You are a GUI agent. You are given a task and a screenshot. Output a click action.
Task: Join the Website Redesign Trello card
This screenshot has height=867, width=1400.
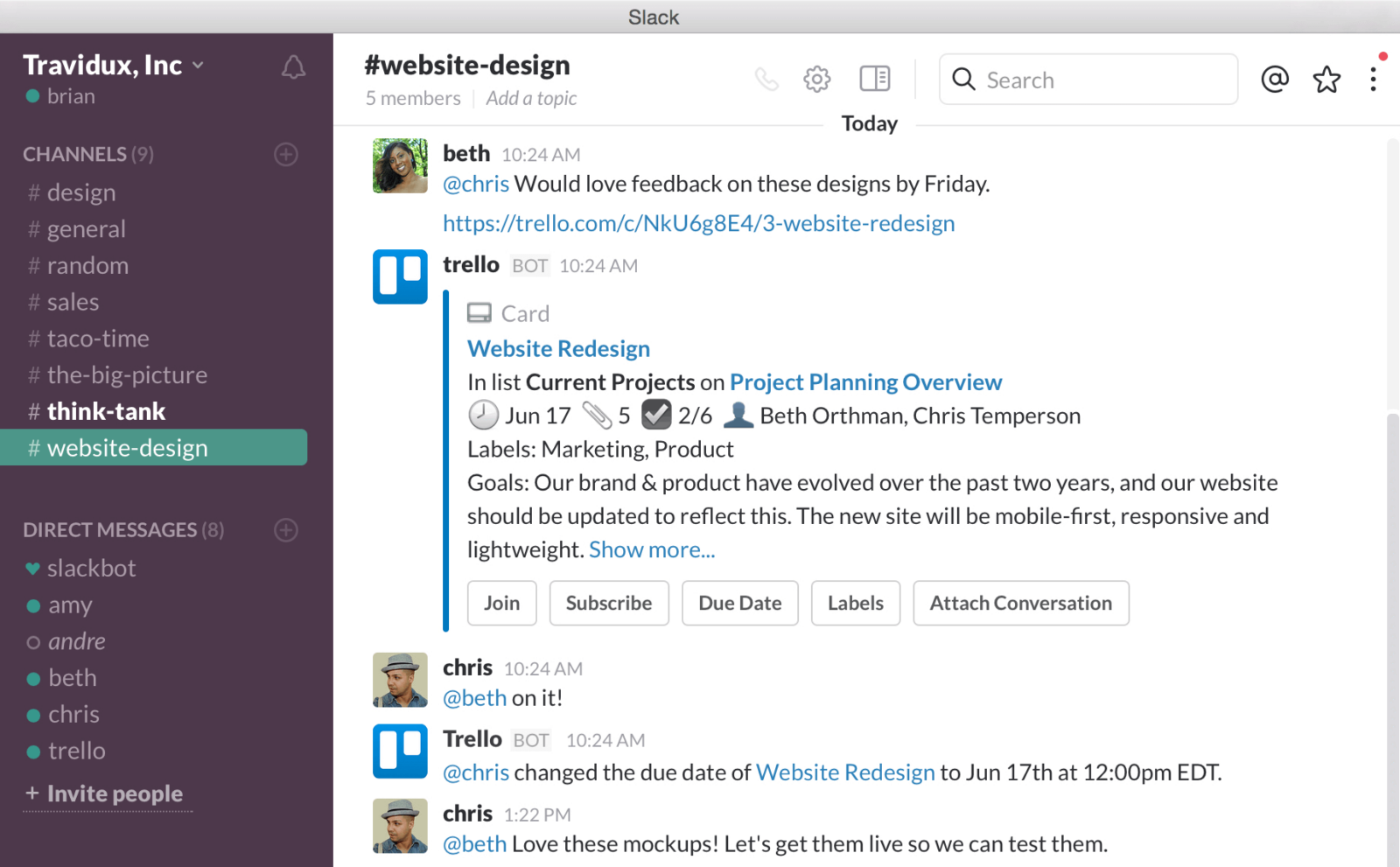click(501, 603)
